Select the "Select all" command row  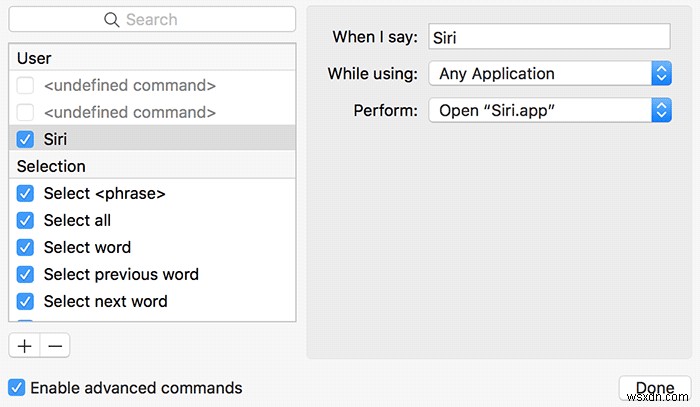tap(152, 220)
